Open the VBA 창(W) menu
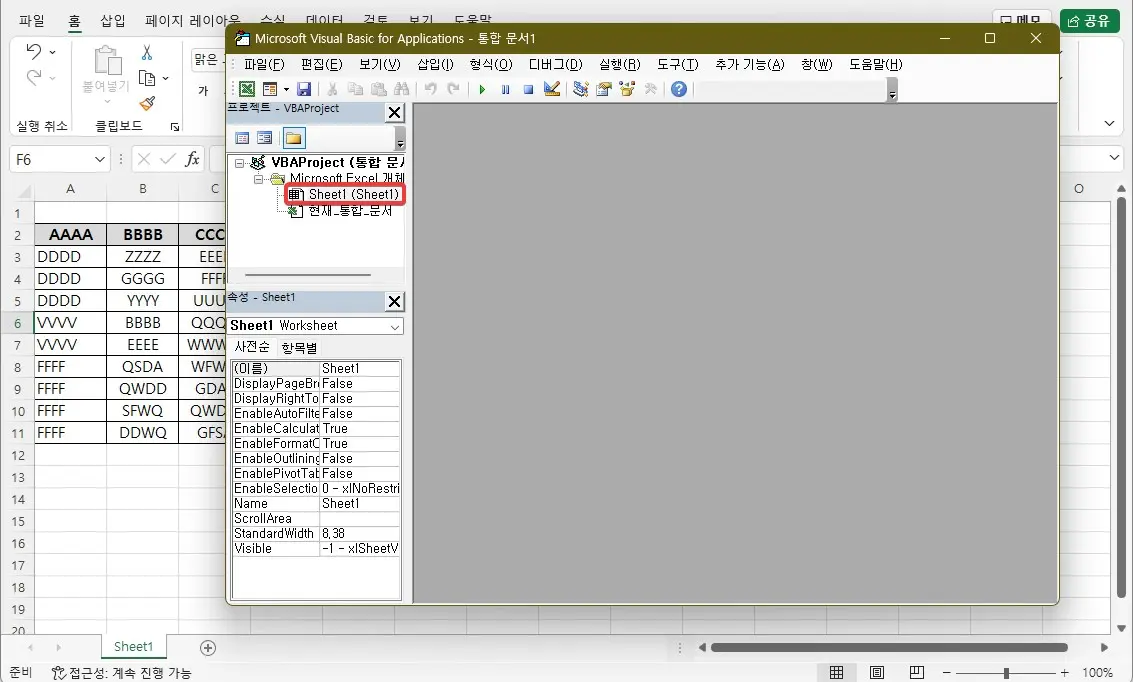The width and height of the screenshot is (1133, 682). [817, 64]
